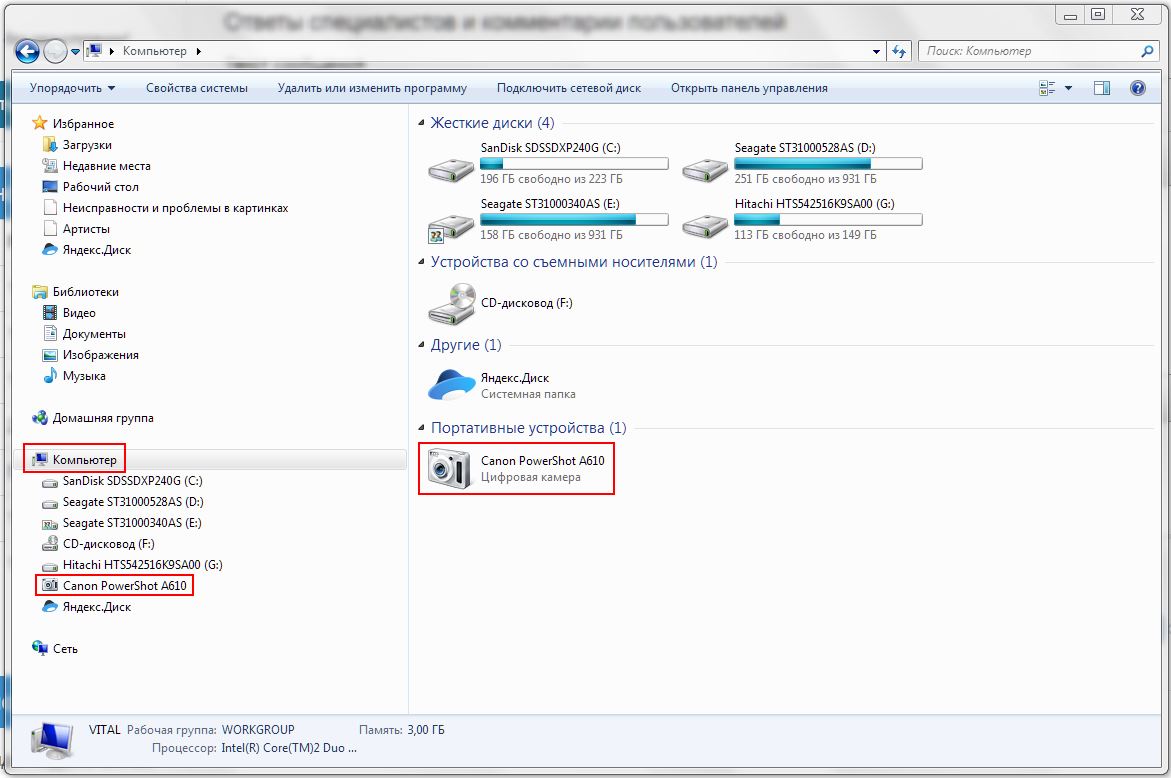Open Артисты in favorites

click(x=76, y=228)
